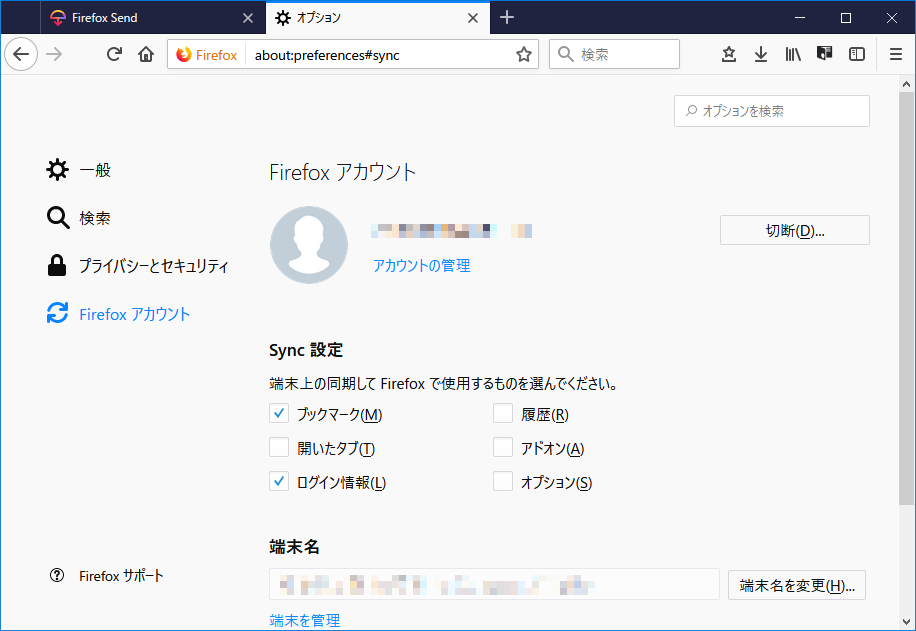Open アカウントの管理 link

point(421,265)
